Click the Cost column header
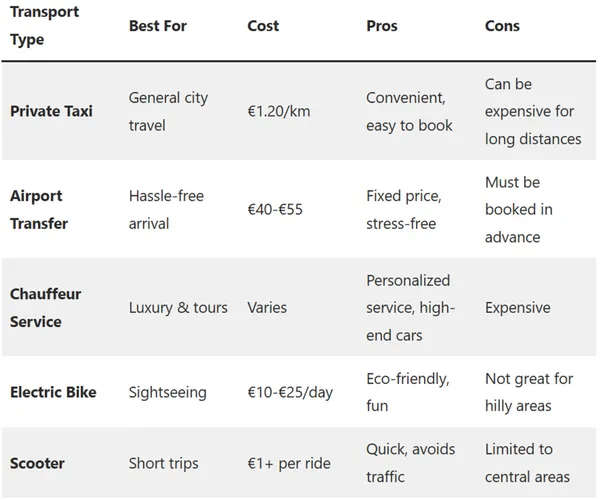The image size is (600, 500). [264, 26]
